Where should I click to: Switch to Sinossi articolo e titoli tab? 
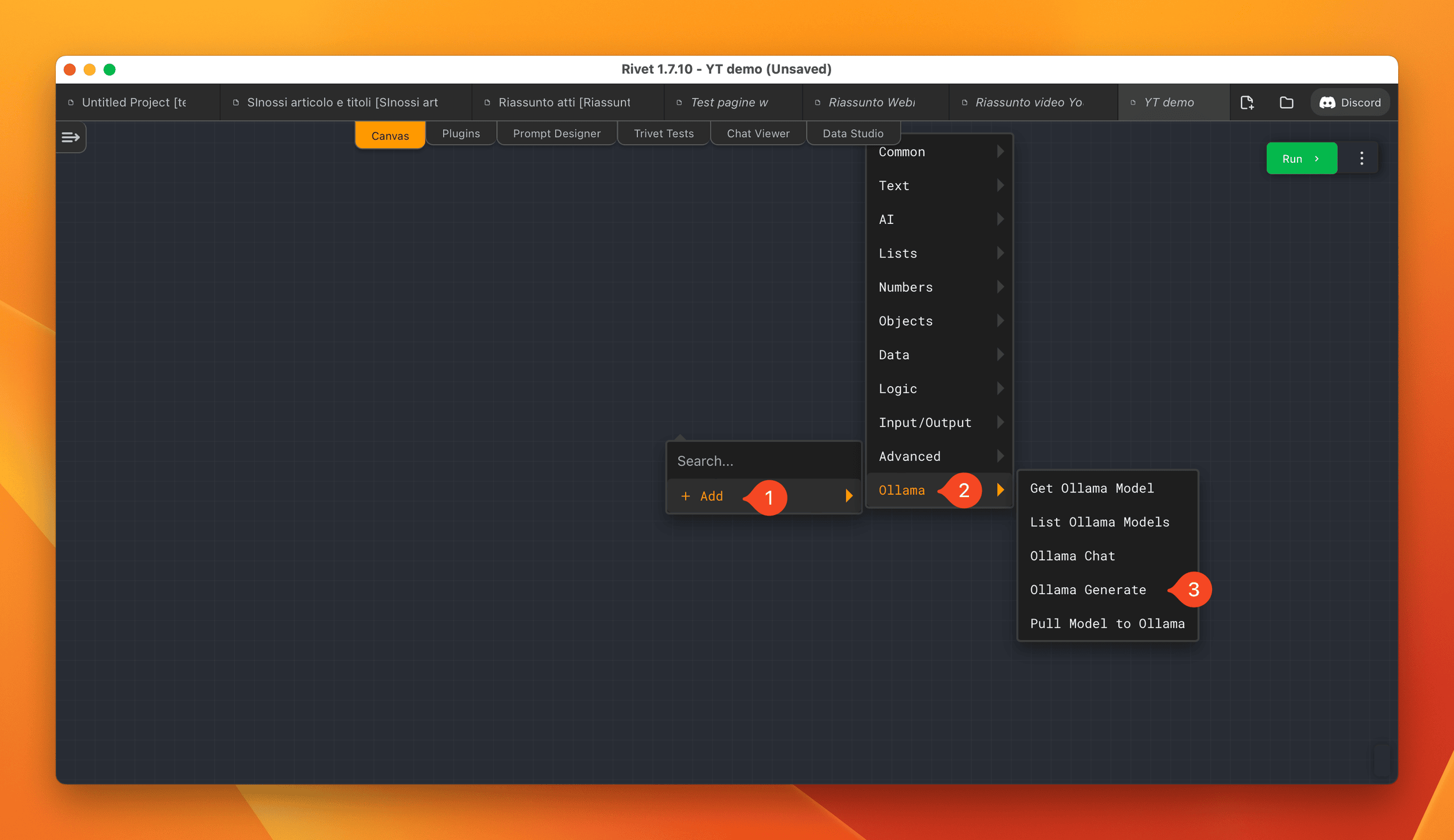[346, 102]
